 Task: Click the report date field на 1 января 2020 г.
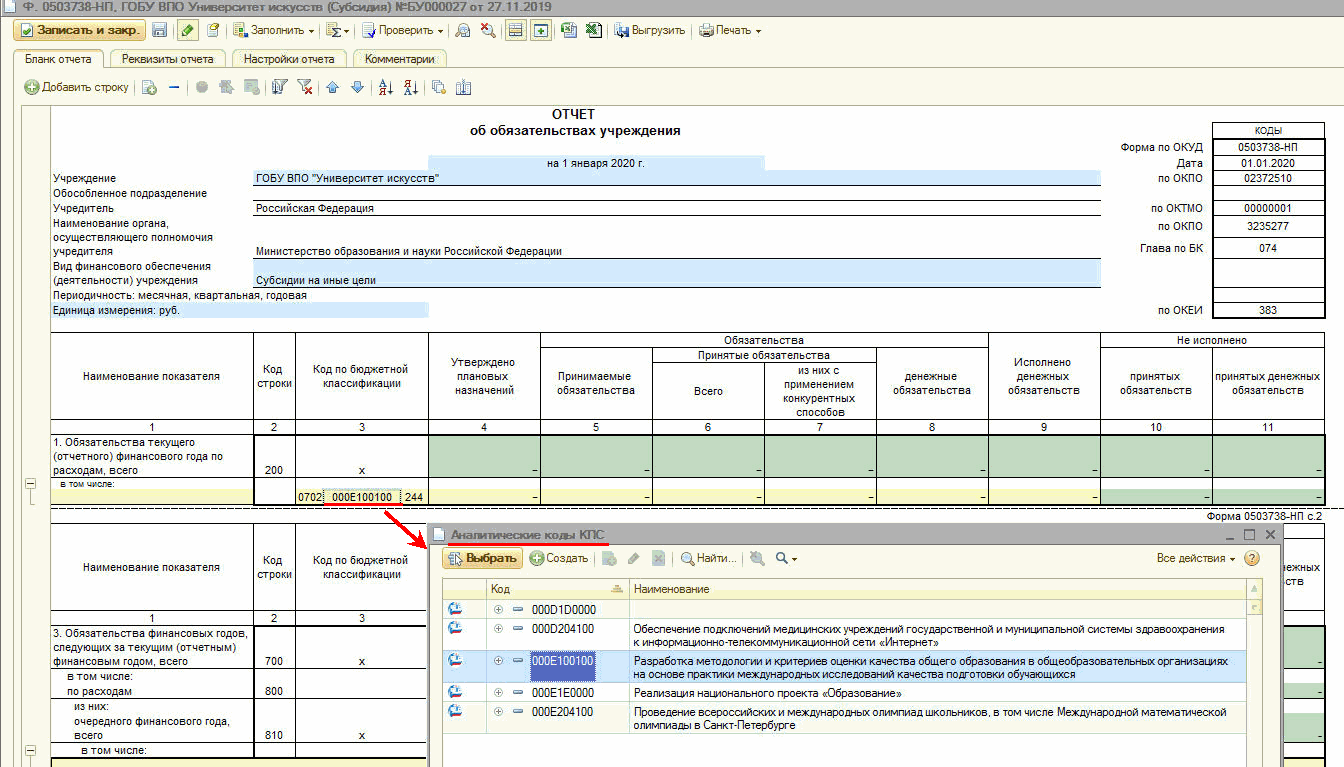[x=596, y=163]
